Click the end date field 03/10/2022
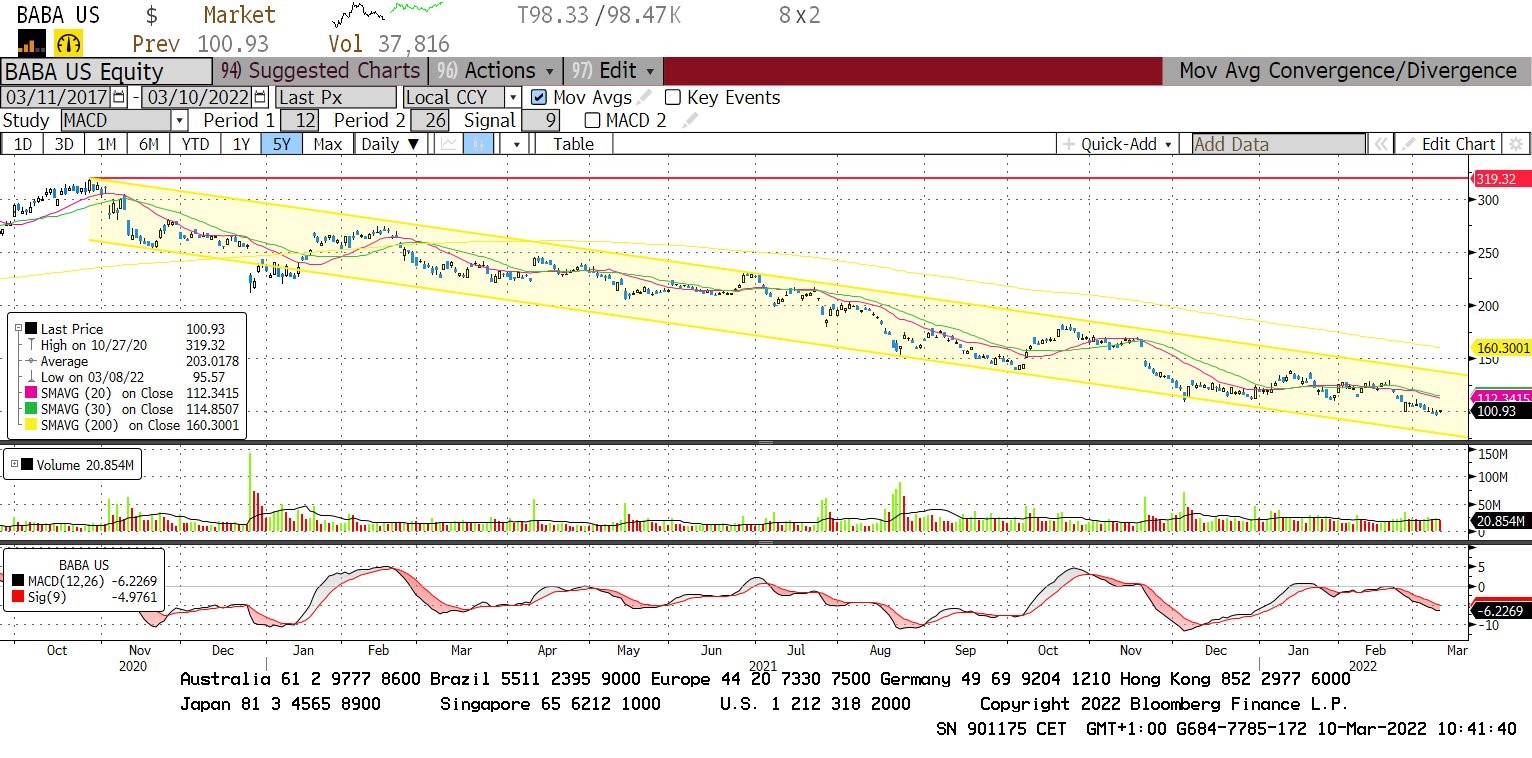Screen dimensions: 1532x758 pyautogui.click(x=198, y=97)
